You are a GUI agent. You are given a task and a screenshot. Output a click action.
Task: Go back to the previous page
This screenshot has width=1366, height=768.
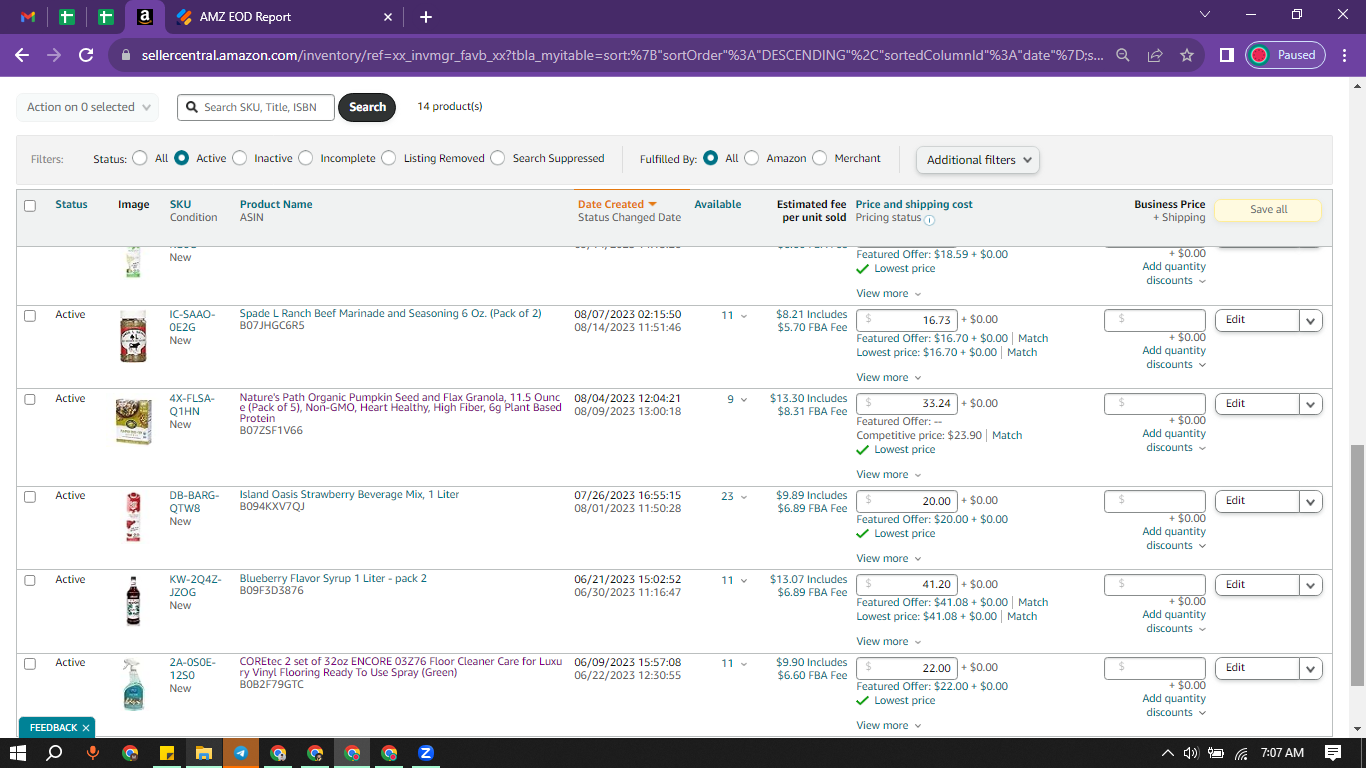[x=22, y=56]
